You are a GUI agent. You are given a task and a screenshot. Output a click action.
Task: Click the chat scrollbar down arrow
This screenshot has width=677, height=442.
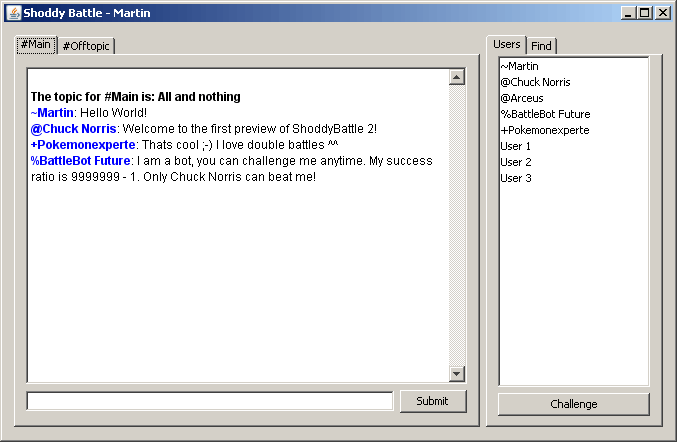[457, 374]
